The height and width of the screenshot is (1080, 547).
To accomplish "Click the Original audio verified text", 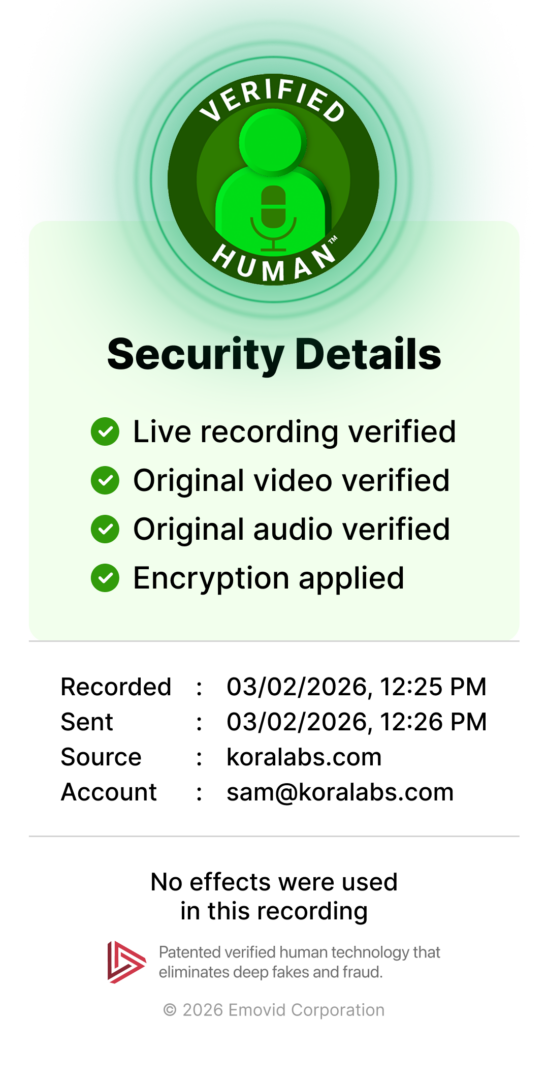I will [x=291, y=529].
